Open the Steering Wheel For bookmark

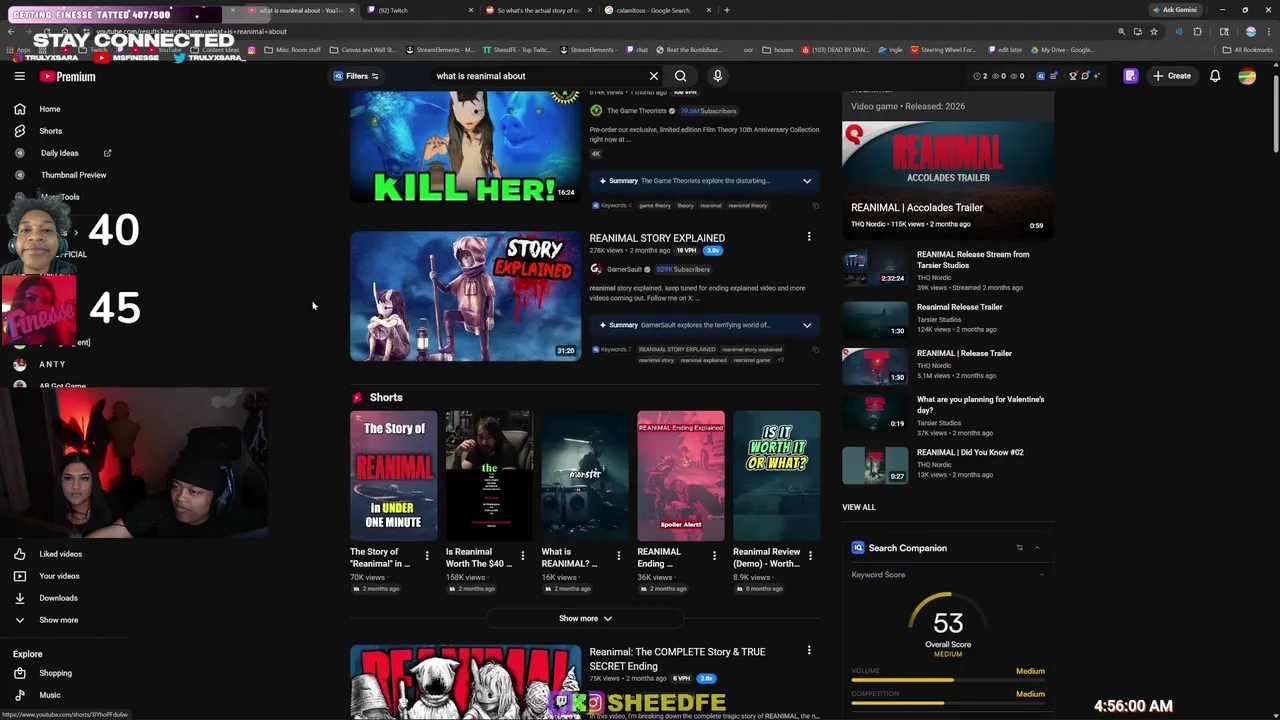click(943, 50)
